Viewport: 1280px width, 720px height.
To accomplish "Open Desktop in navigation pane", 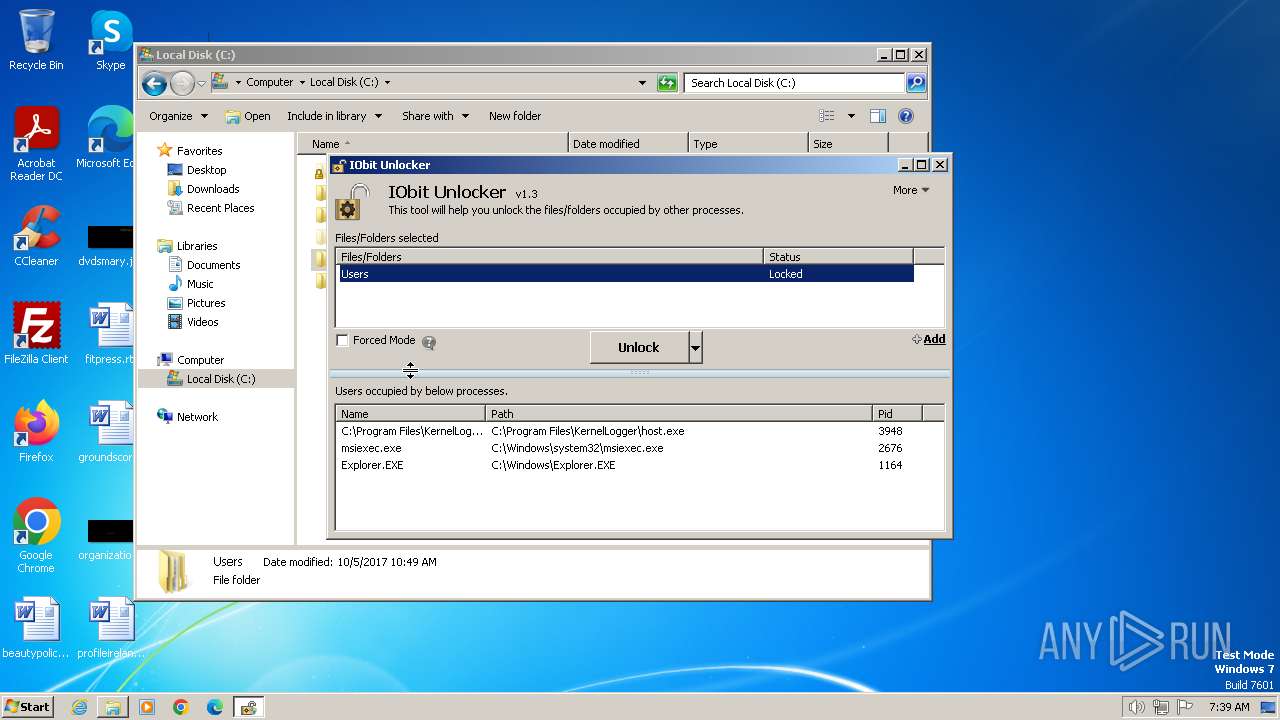I will click(196, 170).
